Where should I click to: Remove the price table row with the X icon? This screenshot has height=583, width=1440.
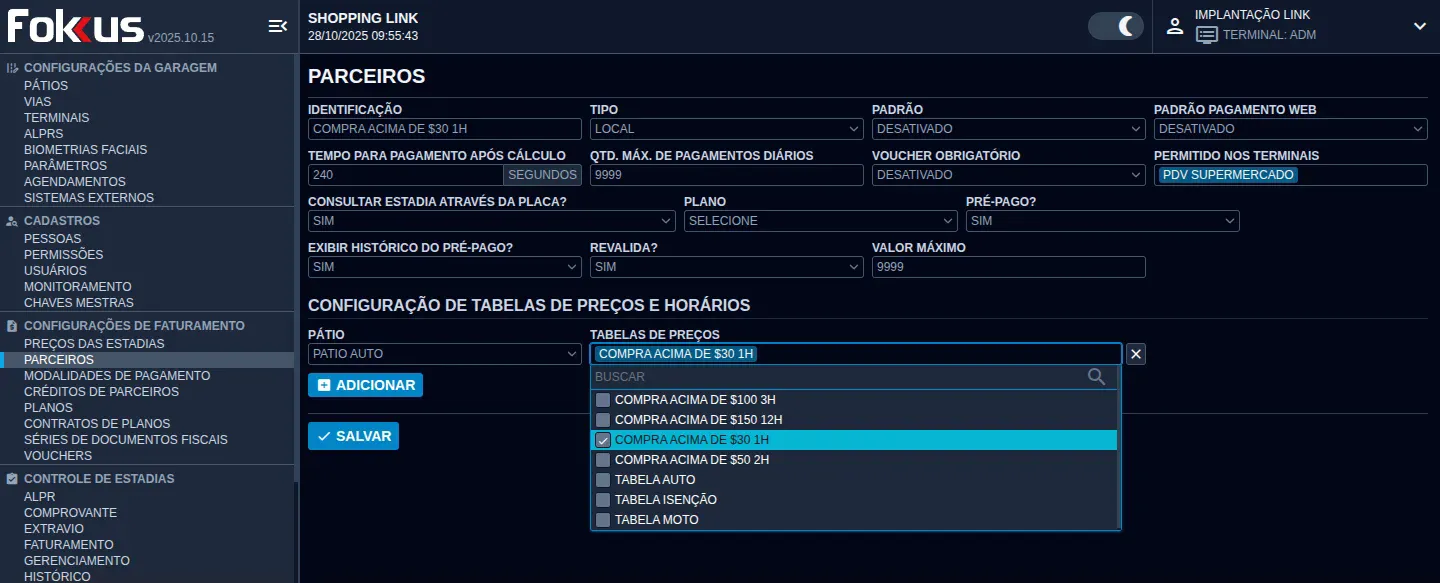pos(1136,354)
